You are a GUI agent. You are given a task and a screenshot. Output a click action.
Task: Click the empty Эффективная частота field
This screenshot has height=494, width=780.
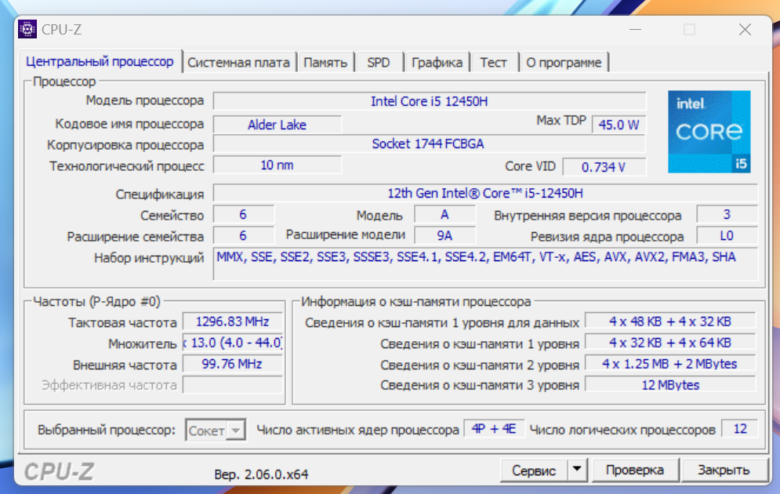232,385
